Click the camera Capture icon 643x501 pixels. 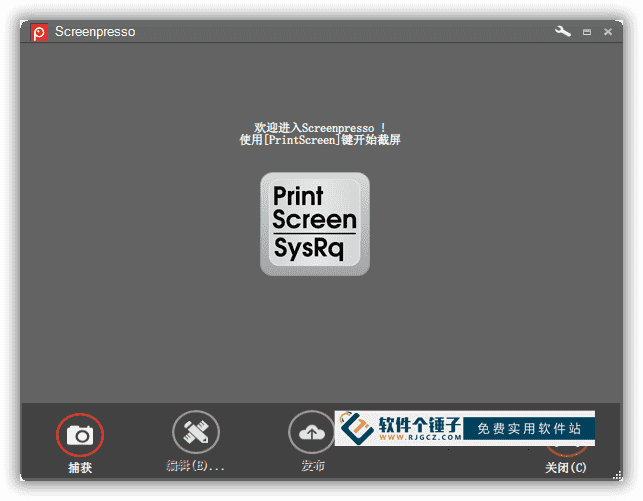pyautogui.click(x=80, y=435)
